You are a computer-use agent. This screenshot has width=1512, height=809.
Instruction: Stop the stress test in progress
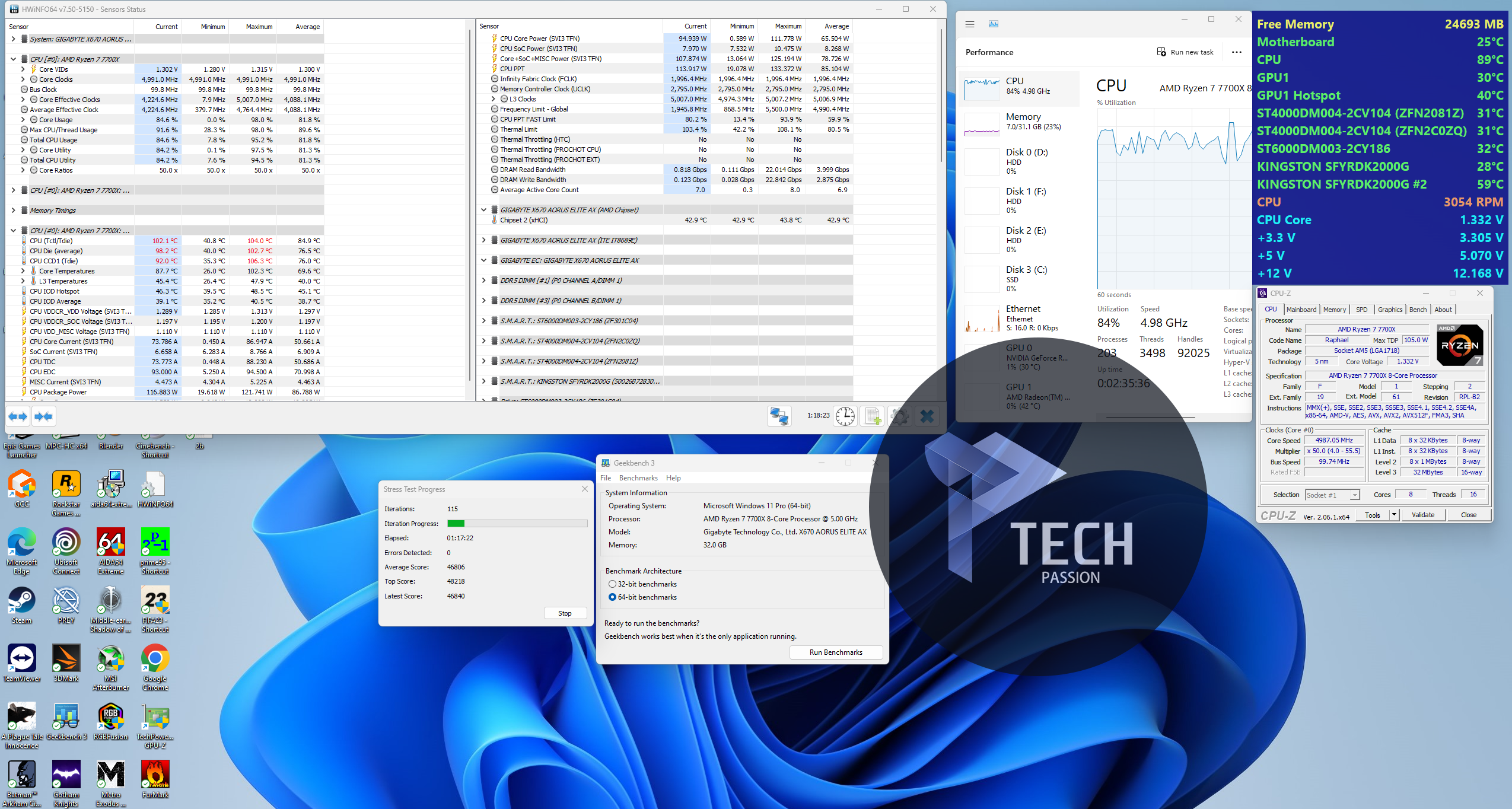[x=565, y=613]
